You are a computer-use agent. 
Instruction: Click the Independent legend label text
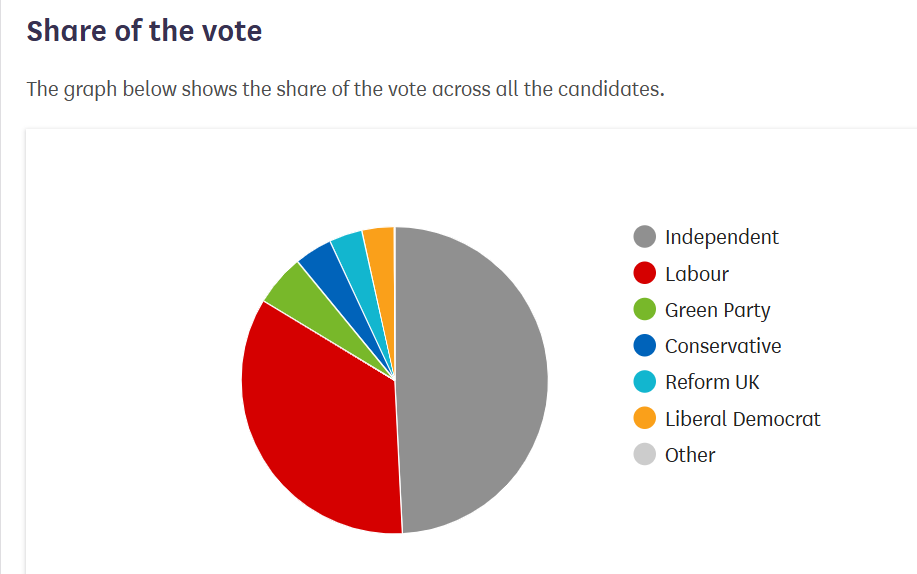pyautogui.click(x=721, y=237)
